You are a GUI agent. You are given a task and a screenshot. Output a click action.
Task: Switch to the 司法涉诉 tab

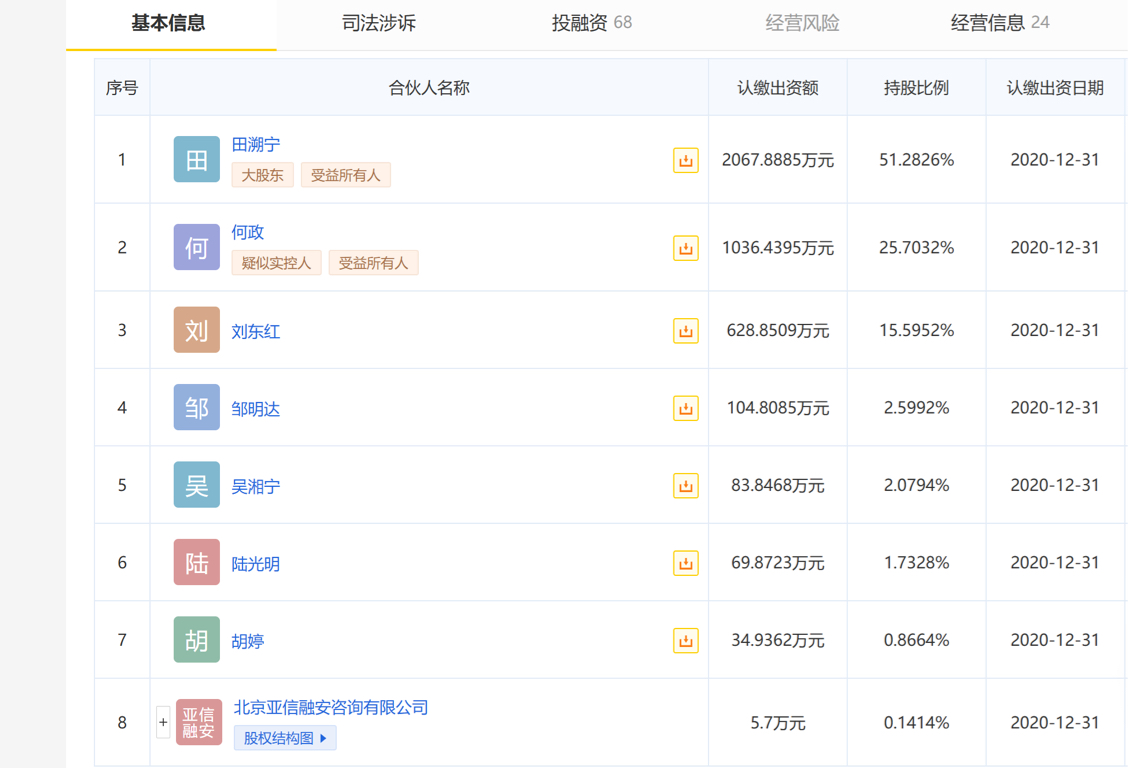pyautogui.click(x=379, y=23)
